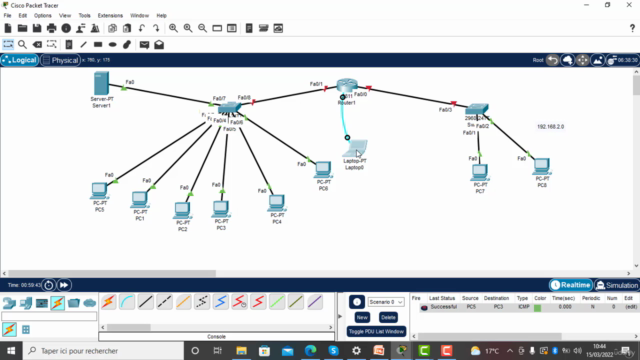Click the power cycle devices button
Screen dimensions: 640x360
coord(49,285)
